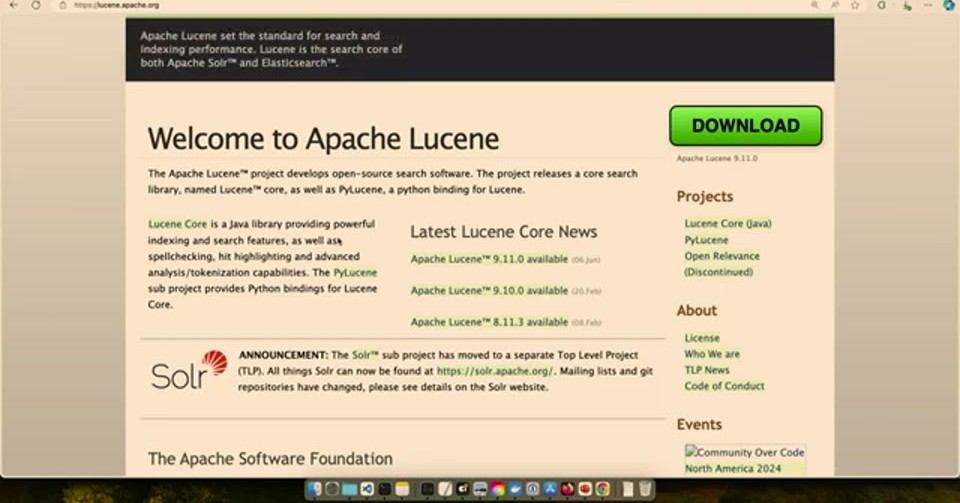This screenshot has width=960, height=503.
Task: Click Community Over Code North America 2024 image
Action: (x=745, y=460)
